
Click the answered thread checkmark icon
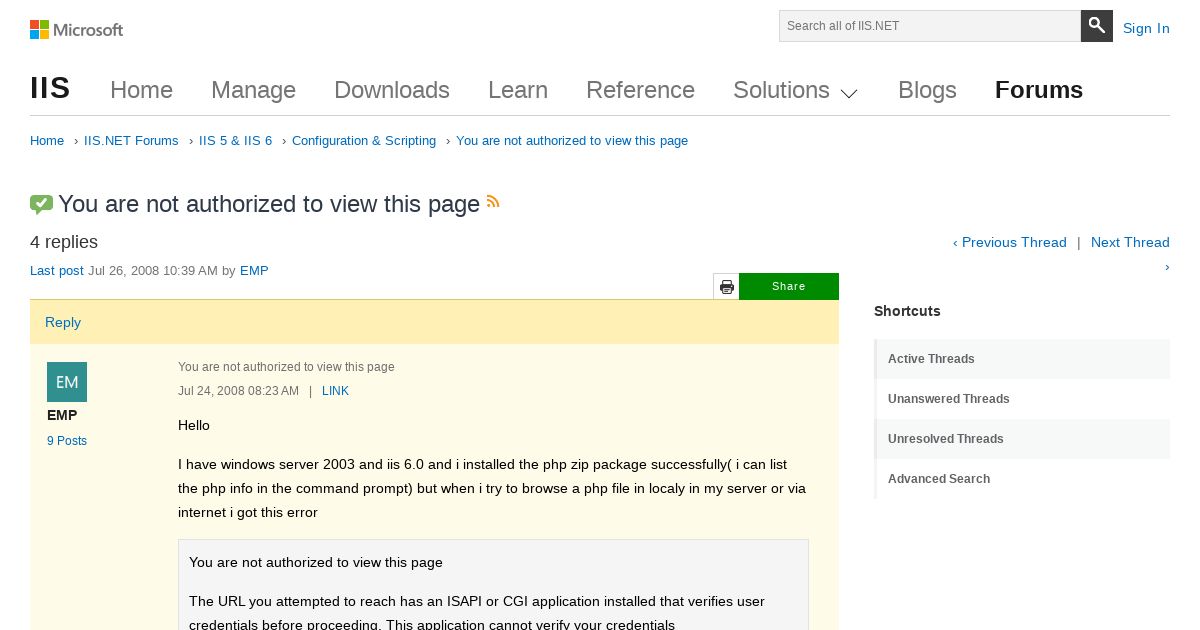pyautogui.click(x=41, y=204)
